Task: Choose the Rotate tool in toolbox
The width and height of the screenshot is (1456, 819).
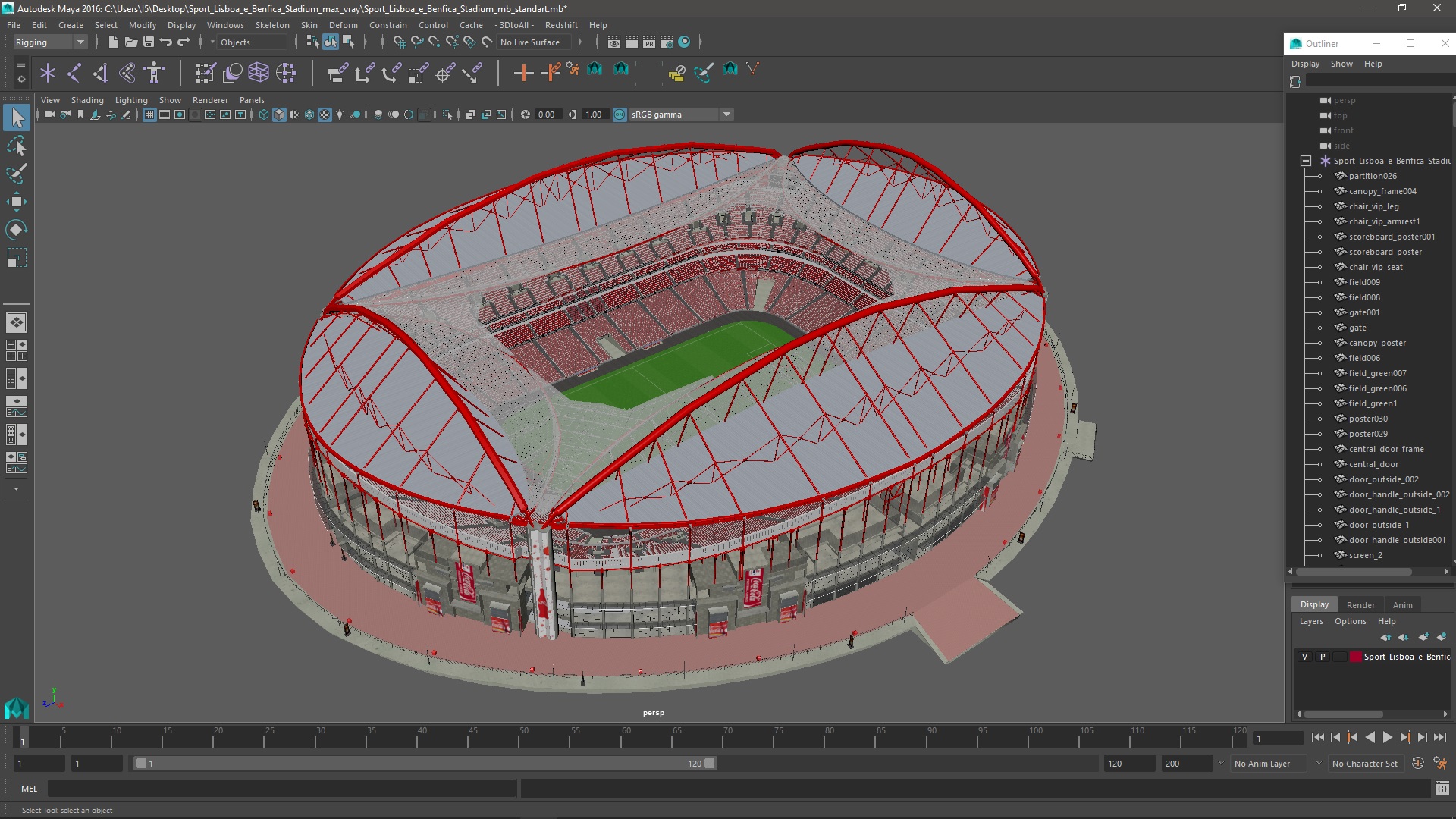Action: click(x=17, y=230)
